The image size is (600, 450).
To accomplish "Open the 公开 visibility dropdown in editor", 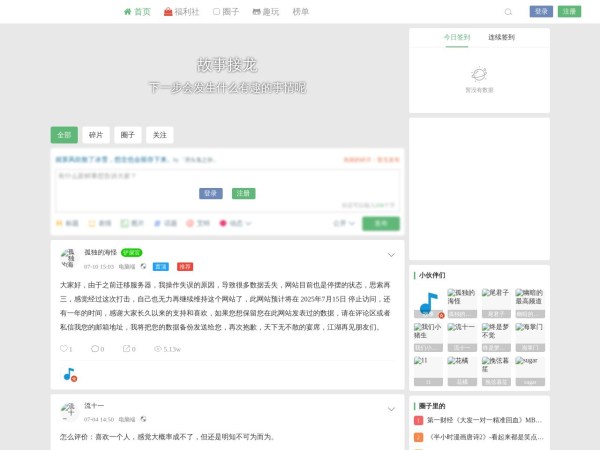I will (343, 223).
